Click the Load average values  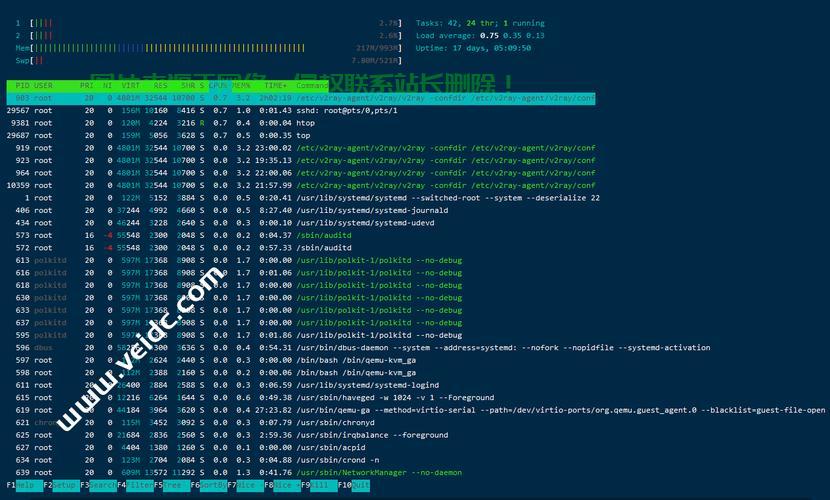(512, 35)
